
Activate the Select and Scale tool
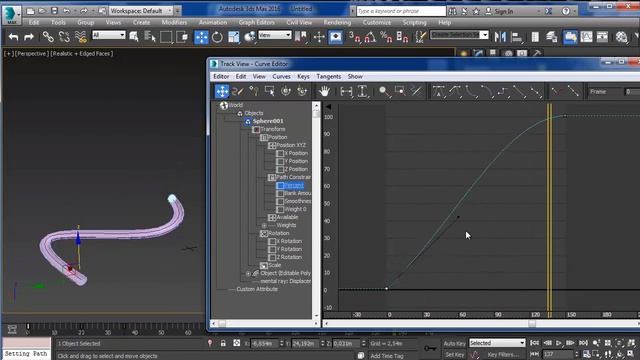233,37
